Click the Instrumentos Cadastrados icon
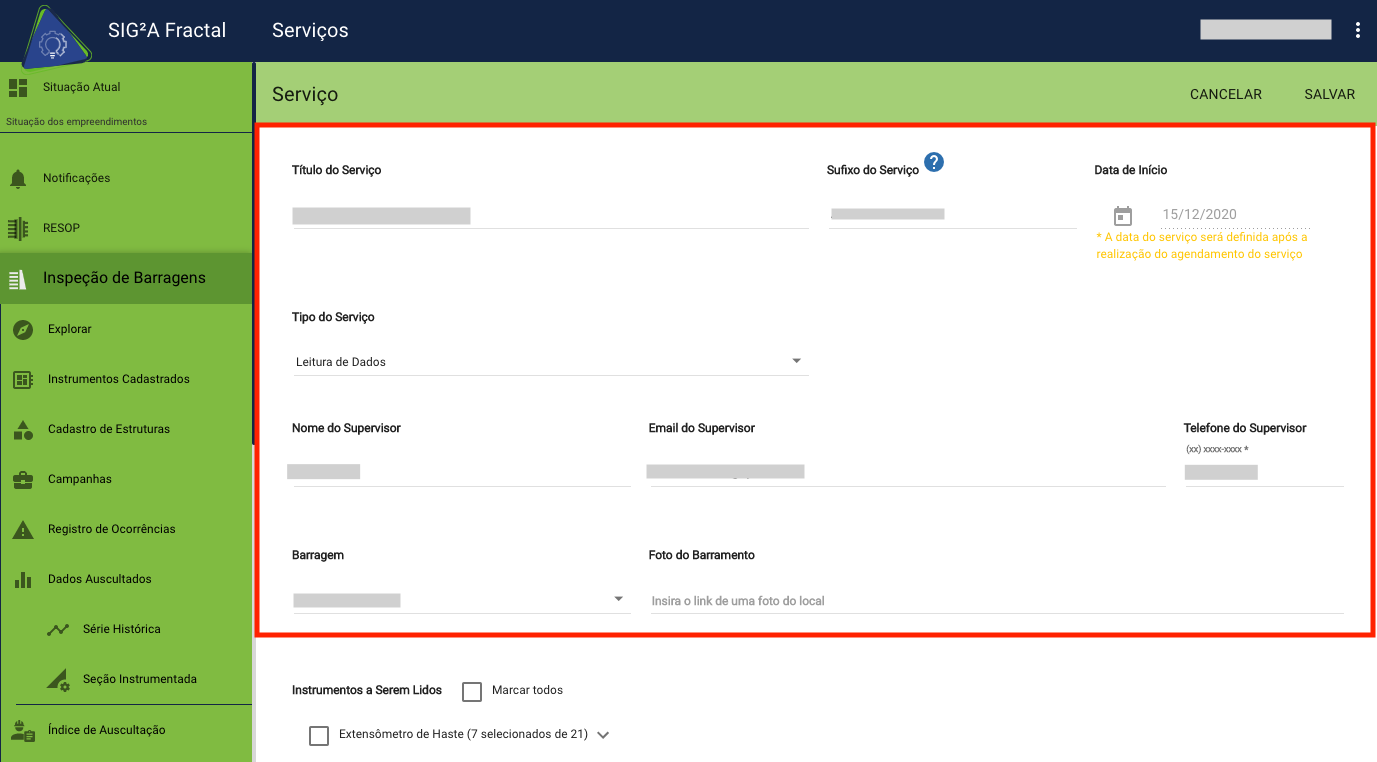 coord(23,379)
